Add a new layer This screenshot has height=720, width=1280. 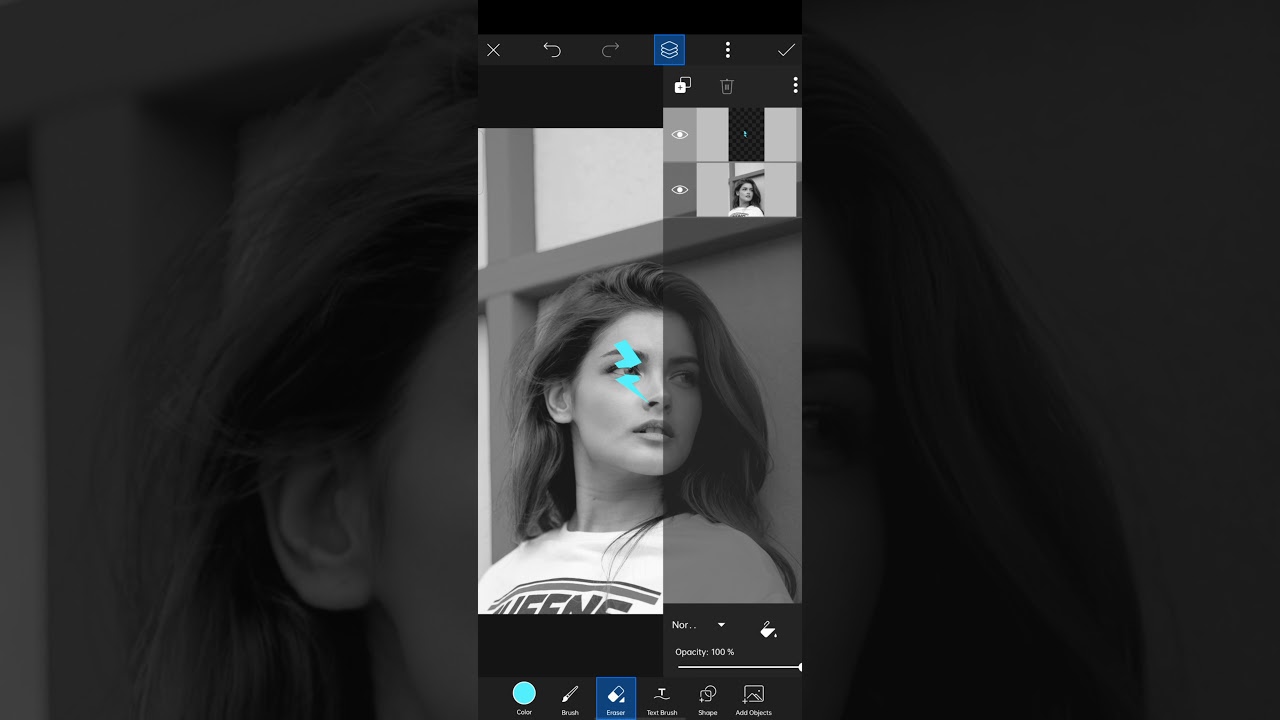682,86
